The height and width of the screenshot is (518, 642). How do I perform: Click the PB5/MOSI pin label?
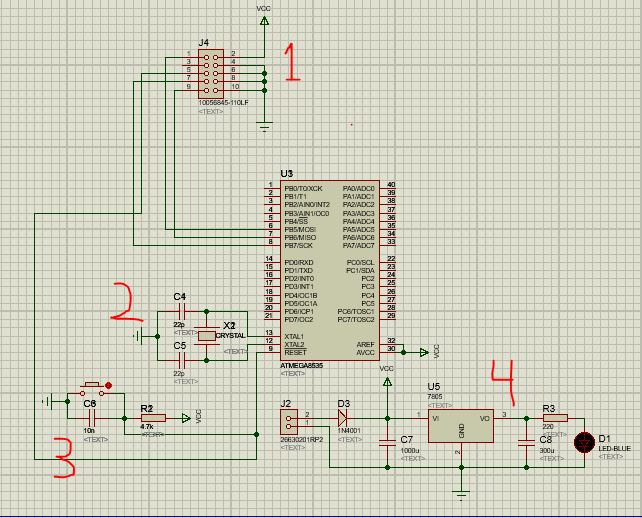300,230
